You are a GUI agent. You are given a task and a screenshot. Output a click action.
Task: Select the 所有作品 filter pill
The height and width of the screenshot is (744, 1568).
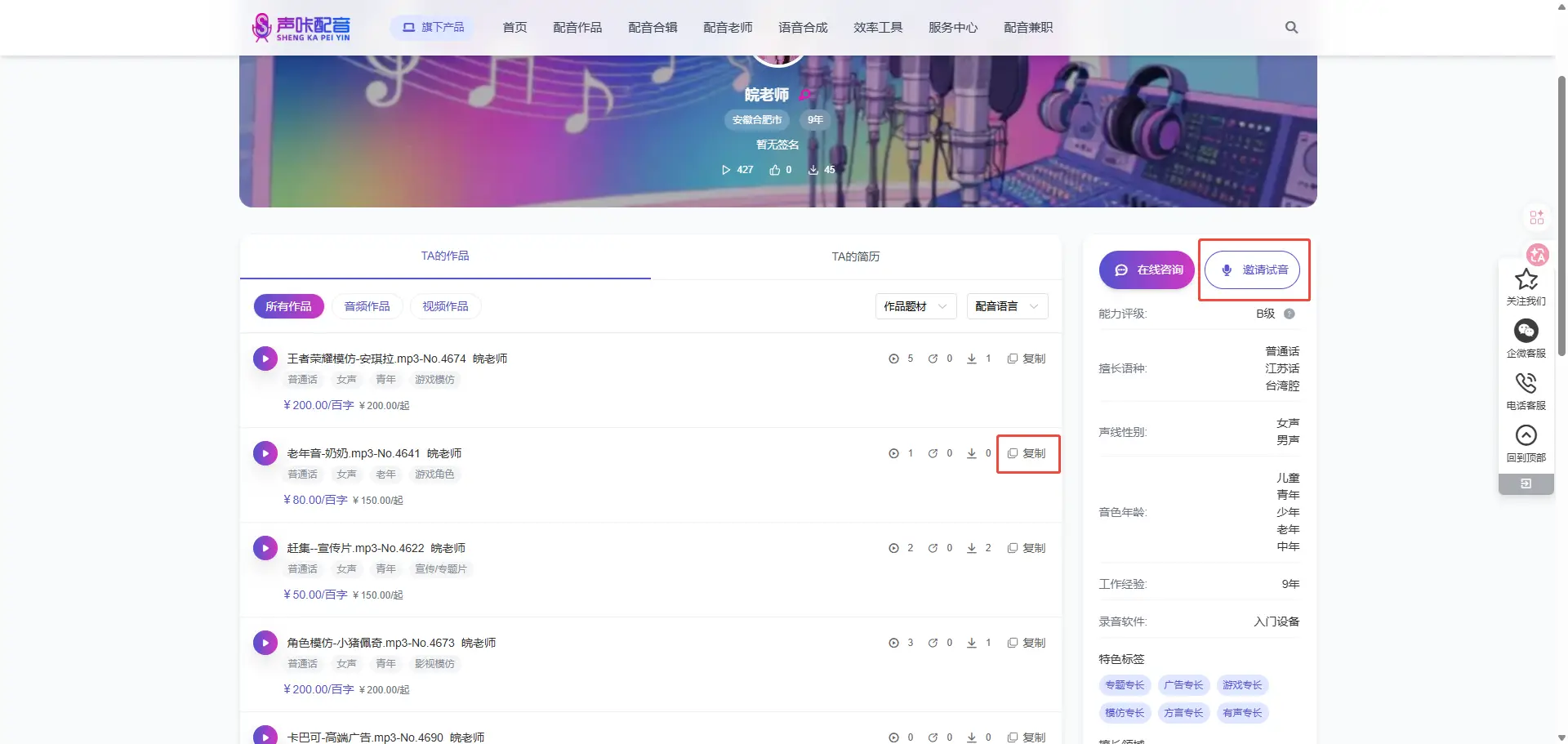288,306
